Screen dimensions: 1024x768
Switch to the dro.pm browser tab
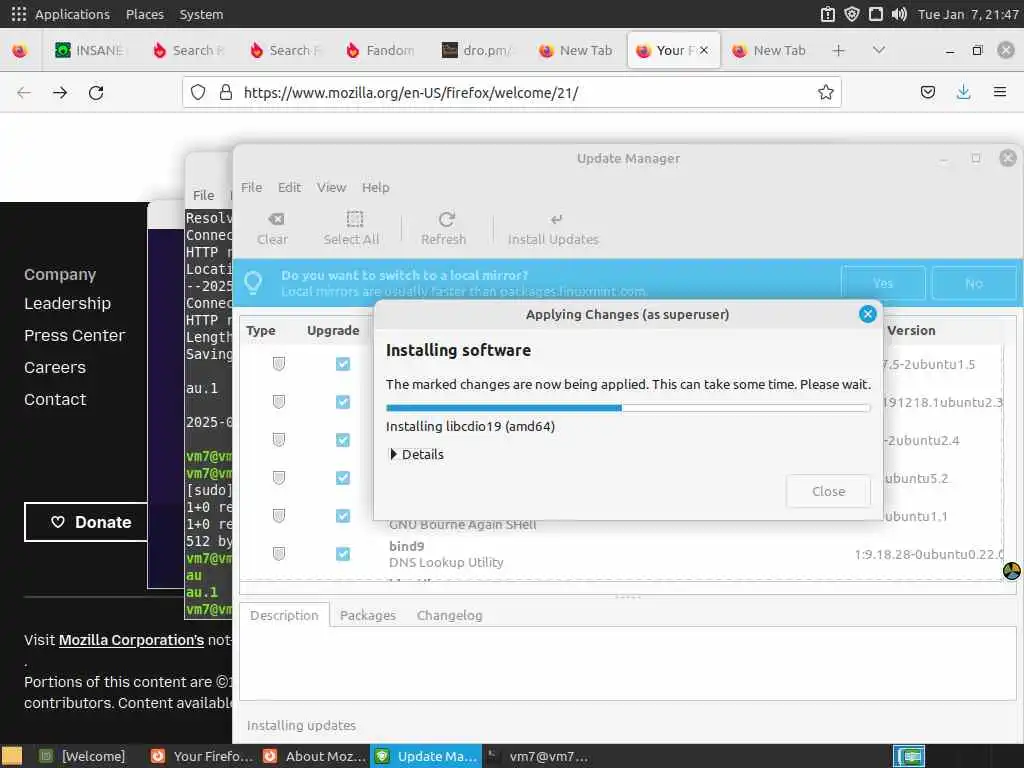477,50
